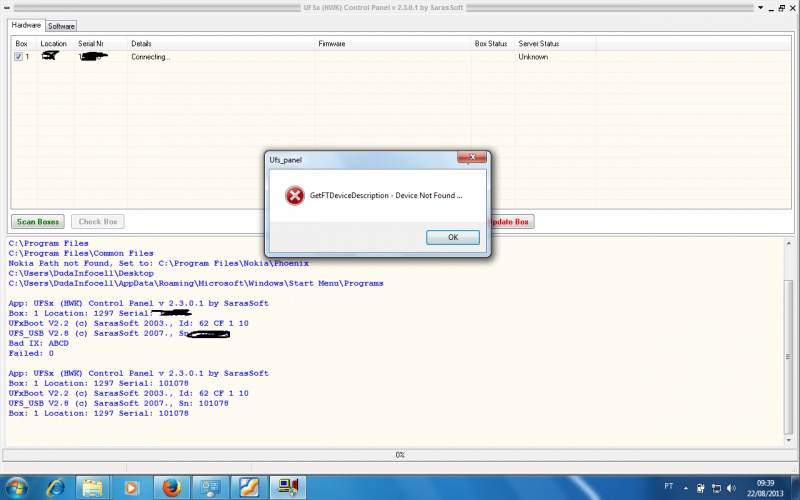This screenshot has width=800, height=500.
Task: Click the 0% progress bar
Action: pos(400,455)
